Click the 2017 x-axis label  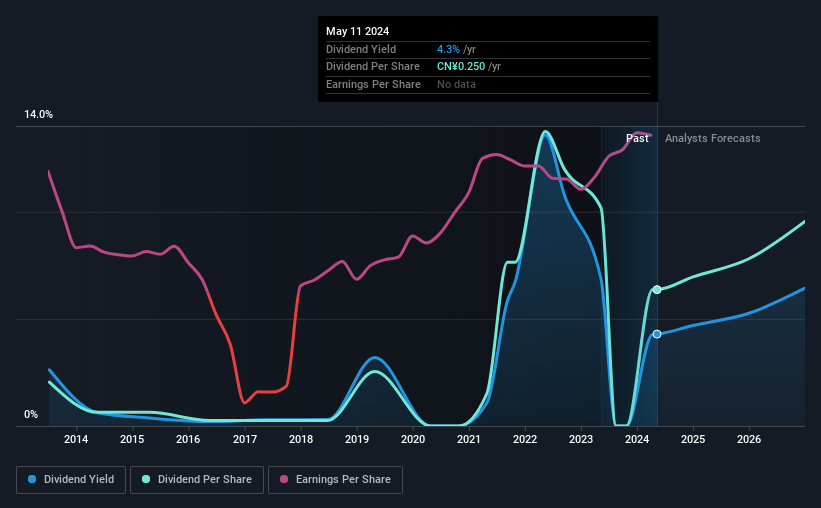[245, 439]
